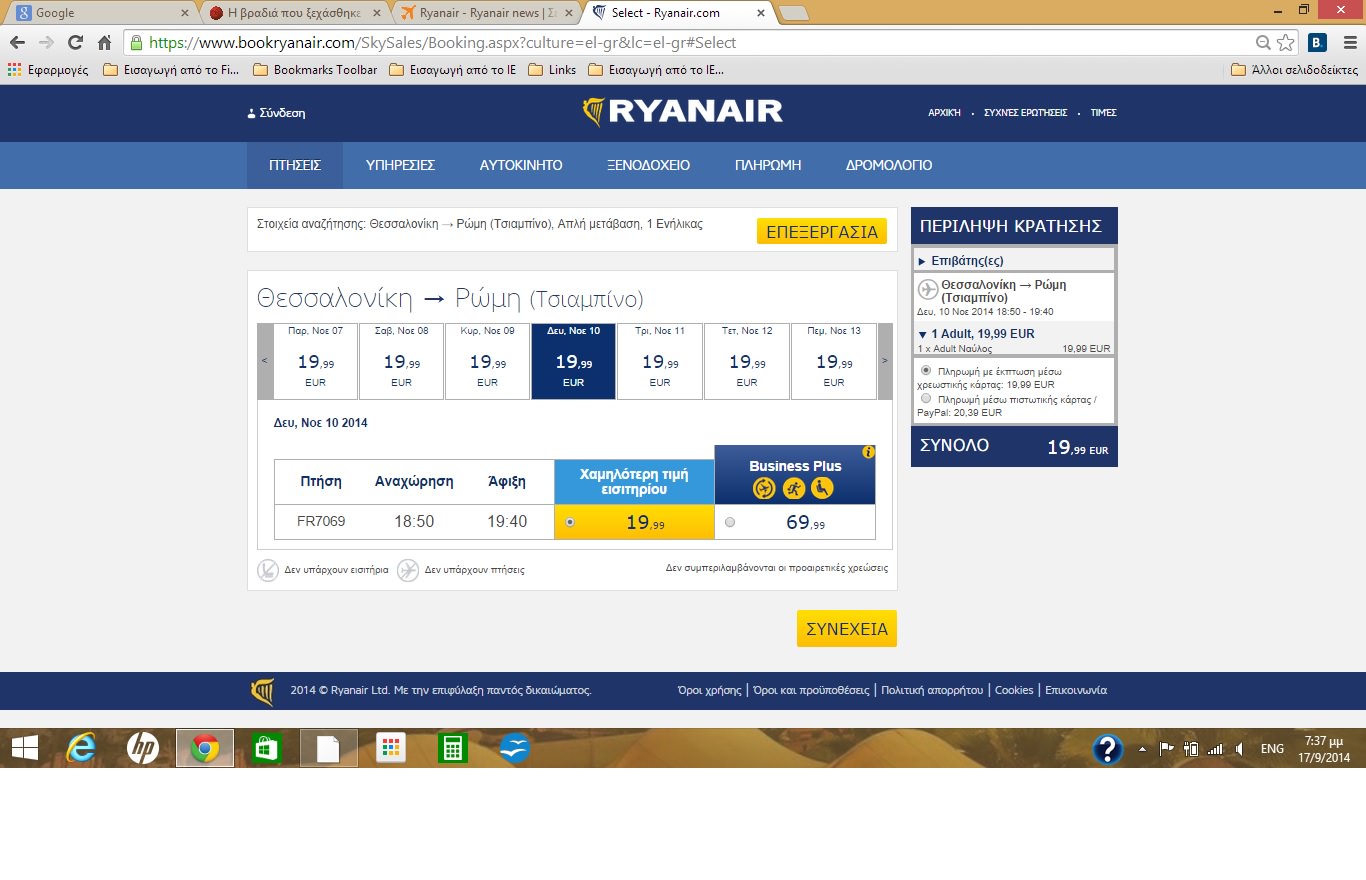Open the browser Home icon
This screenshot has height=880, width=1366.
pos(104,43)
